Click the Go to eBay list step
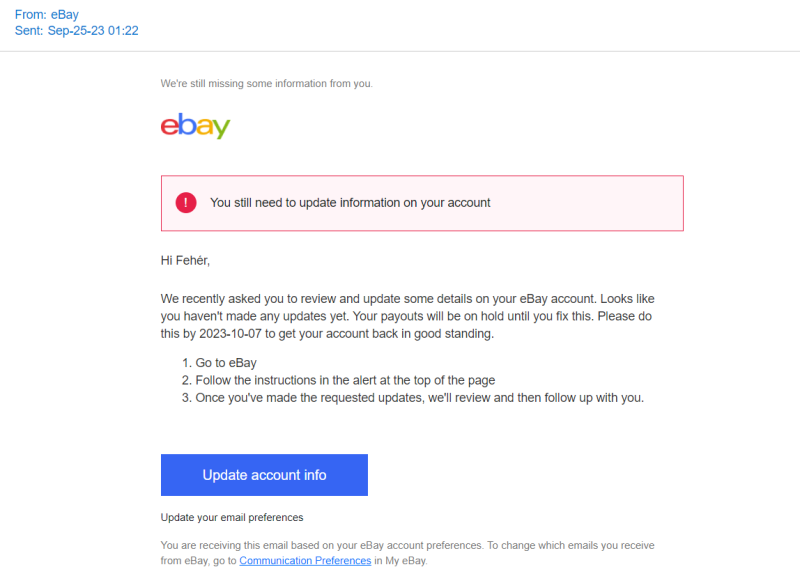The height and width of the screenshot is (583, 800). (219, 363)
